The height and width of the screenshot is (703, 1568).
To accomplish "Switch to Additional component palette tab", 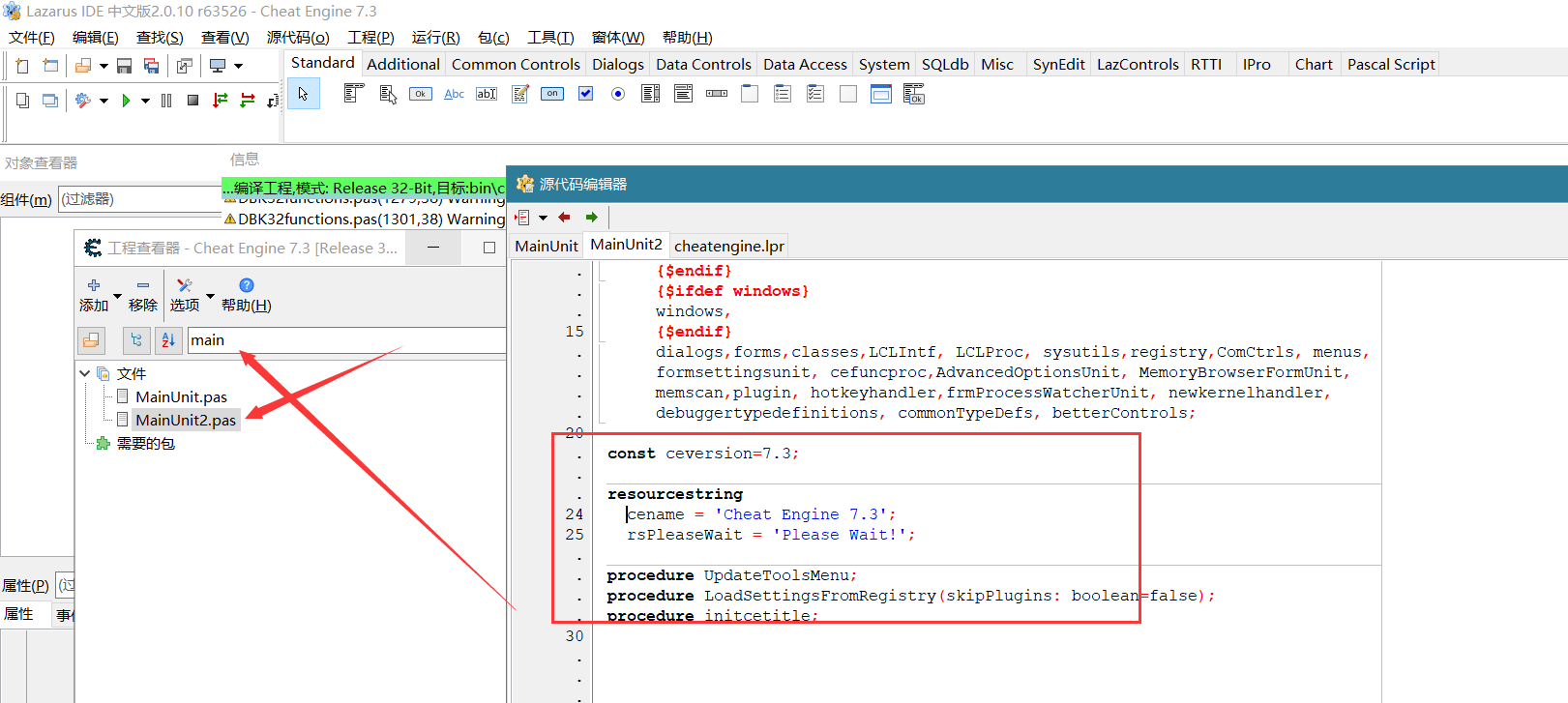I will [403, 64].
